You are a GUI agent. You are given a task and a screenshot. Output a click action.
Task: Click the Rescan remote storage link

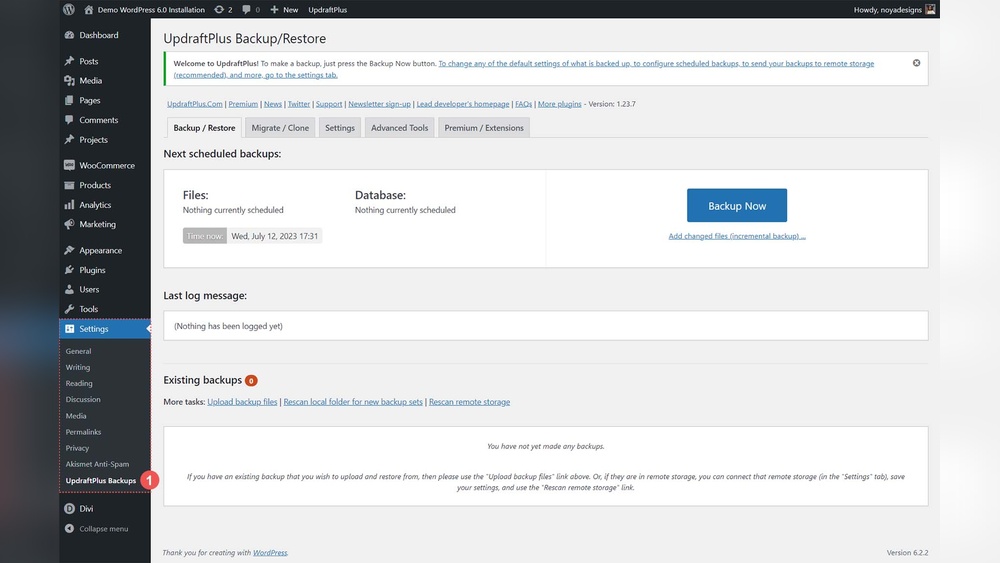pos(469,402)
